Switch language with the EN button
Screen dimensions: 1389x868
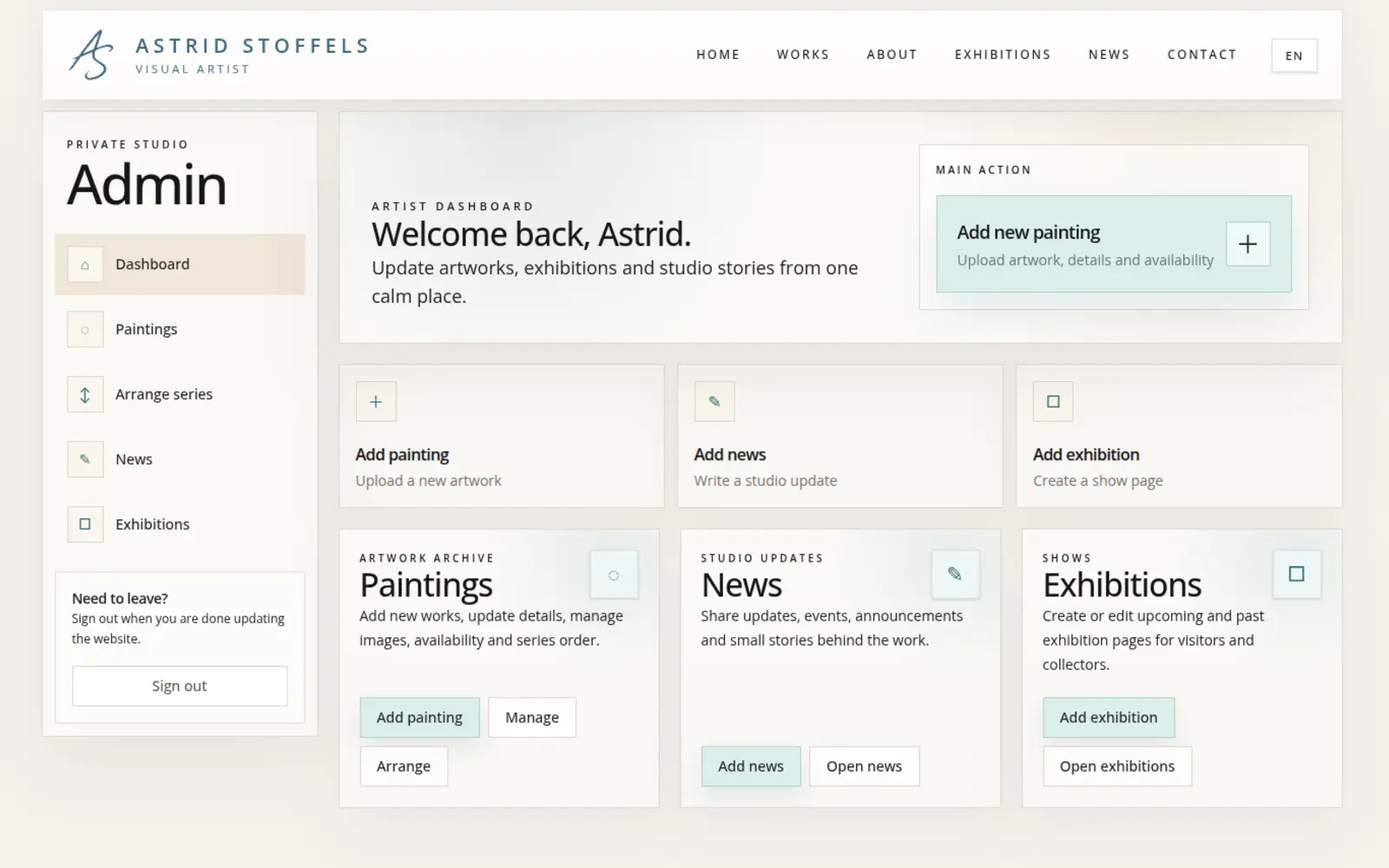pyautogui.click(x=1294, y=56)
